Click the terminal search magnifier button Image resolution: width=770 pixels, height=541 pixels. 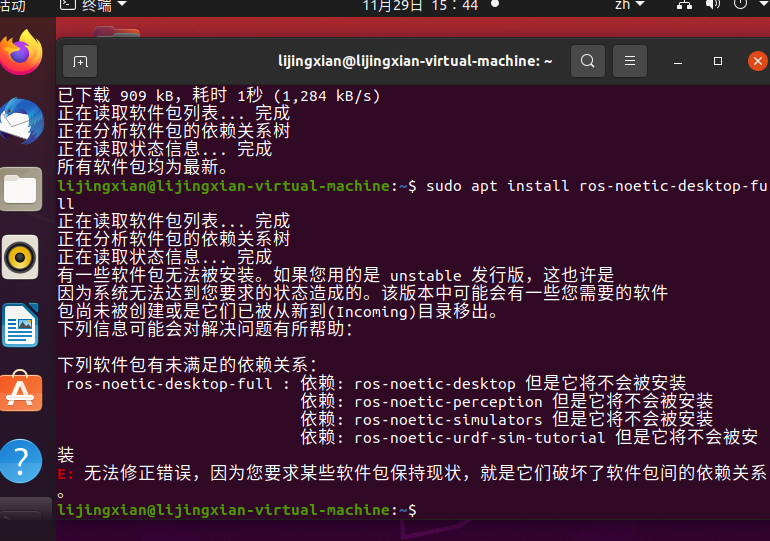click(x=587, y=61)
